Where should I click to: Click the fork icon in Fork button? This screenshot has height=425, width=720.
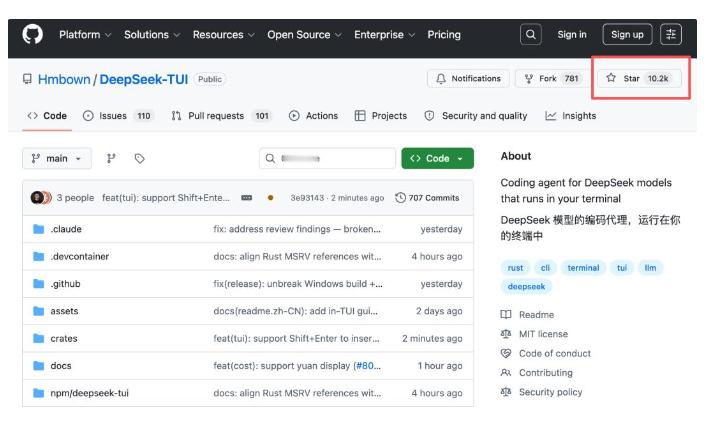coord(529,78)
